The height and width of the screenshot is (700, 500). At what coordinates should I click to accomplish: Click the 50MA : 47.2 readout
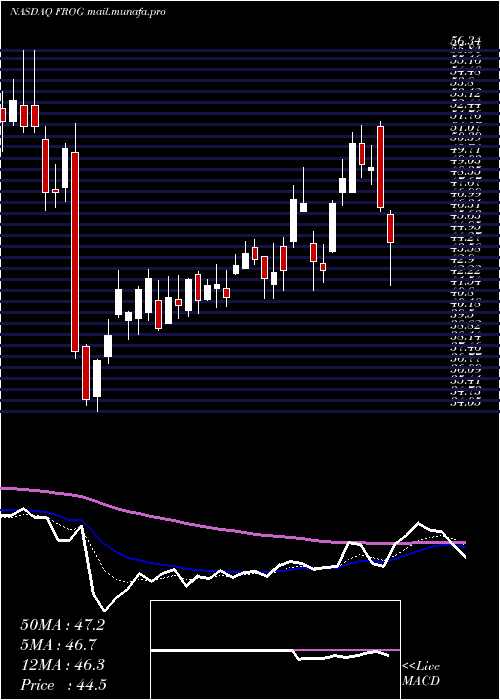(62, 625)
